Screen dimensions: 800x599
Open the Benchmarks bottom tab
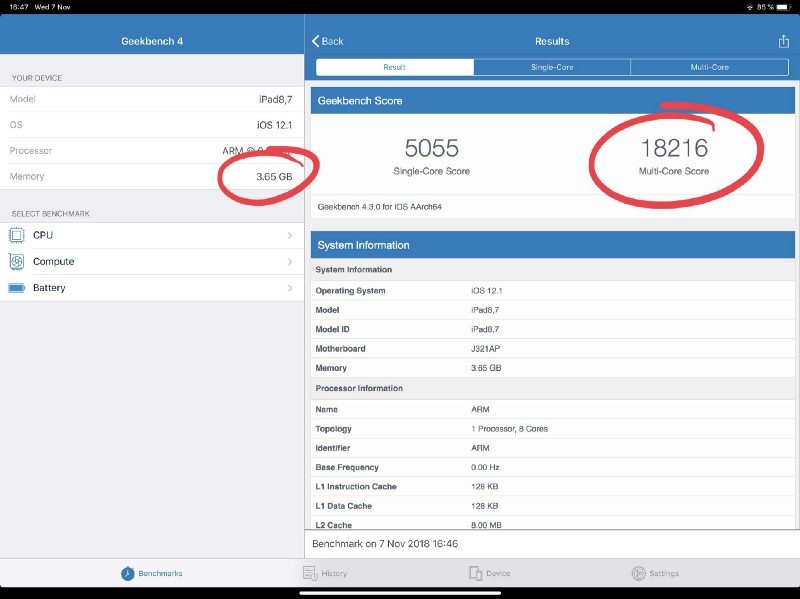pyautogui.click(x=152, y=573)
